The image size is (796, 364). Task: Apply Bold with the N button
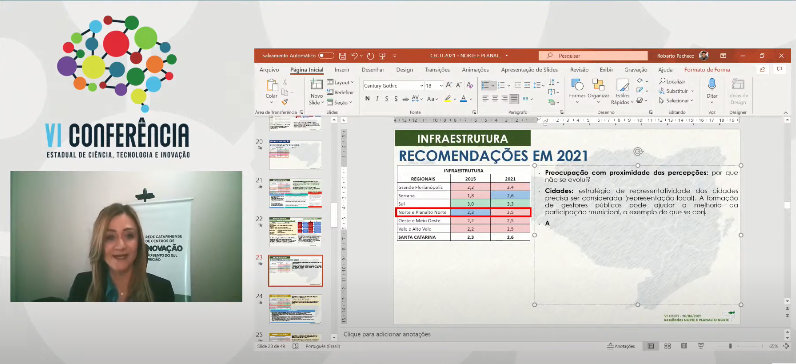[368, 98]
